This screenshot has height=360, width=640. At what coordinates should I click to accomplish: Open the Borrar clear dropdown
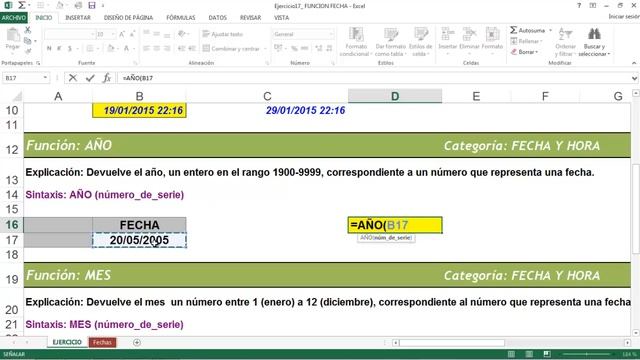click(537, 52)
